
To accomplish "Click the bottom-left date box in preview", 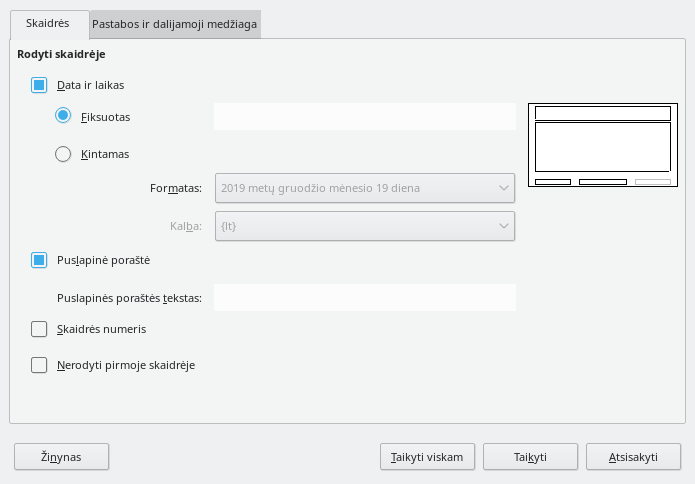I will click(552, 182).
